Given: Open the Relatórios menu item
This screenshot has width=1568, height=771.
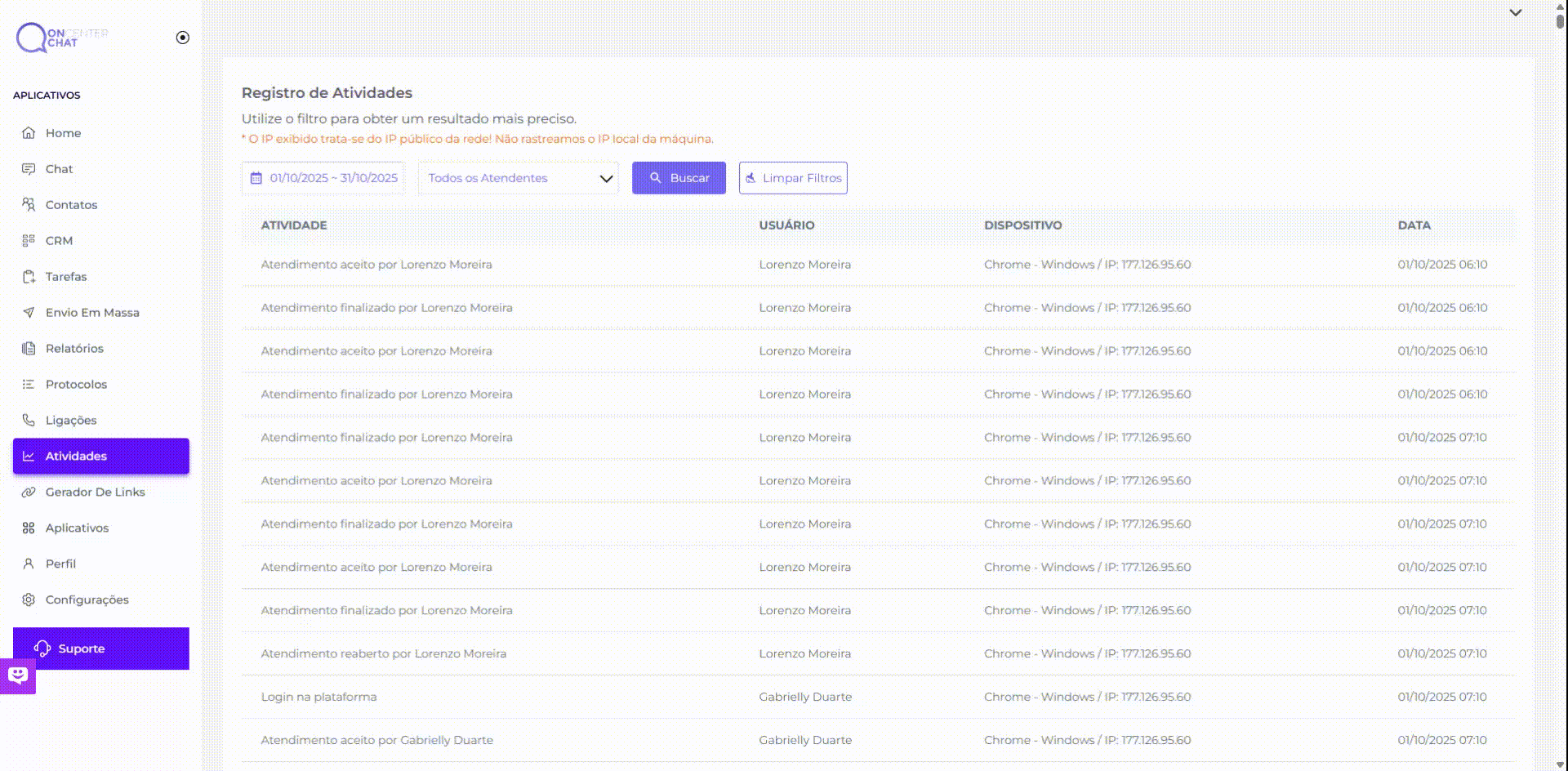Looking at the screenshot, I should (x=74, y=349).
